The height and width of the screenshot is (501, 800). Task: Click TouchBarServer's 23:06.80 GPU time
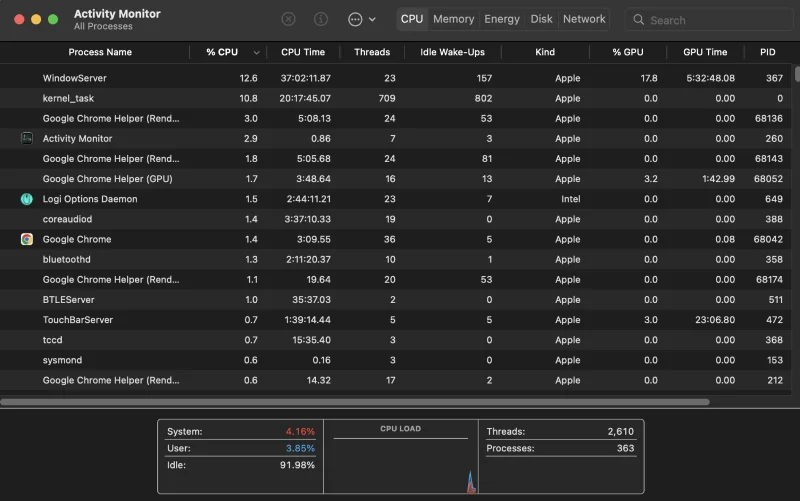pos(715,320)
